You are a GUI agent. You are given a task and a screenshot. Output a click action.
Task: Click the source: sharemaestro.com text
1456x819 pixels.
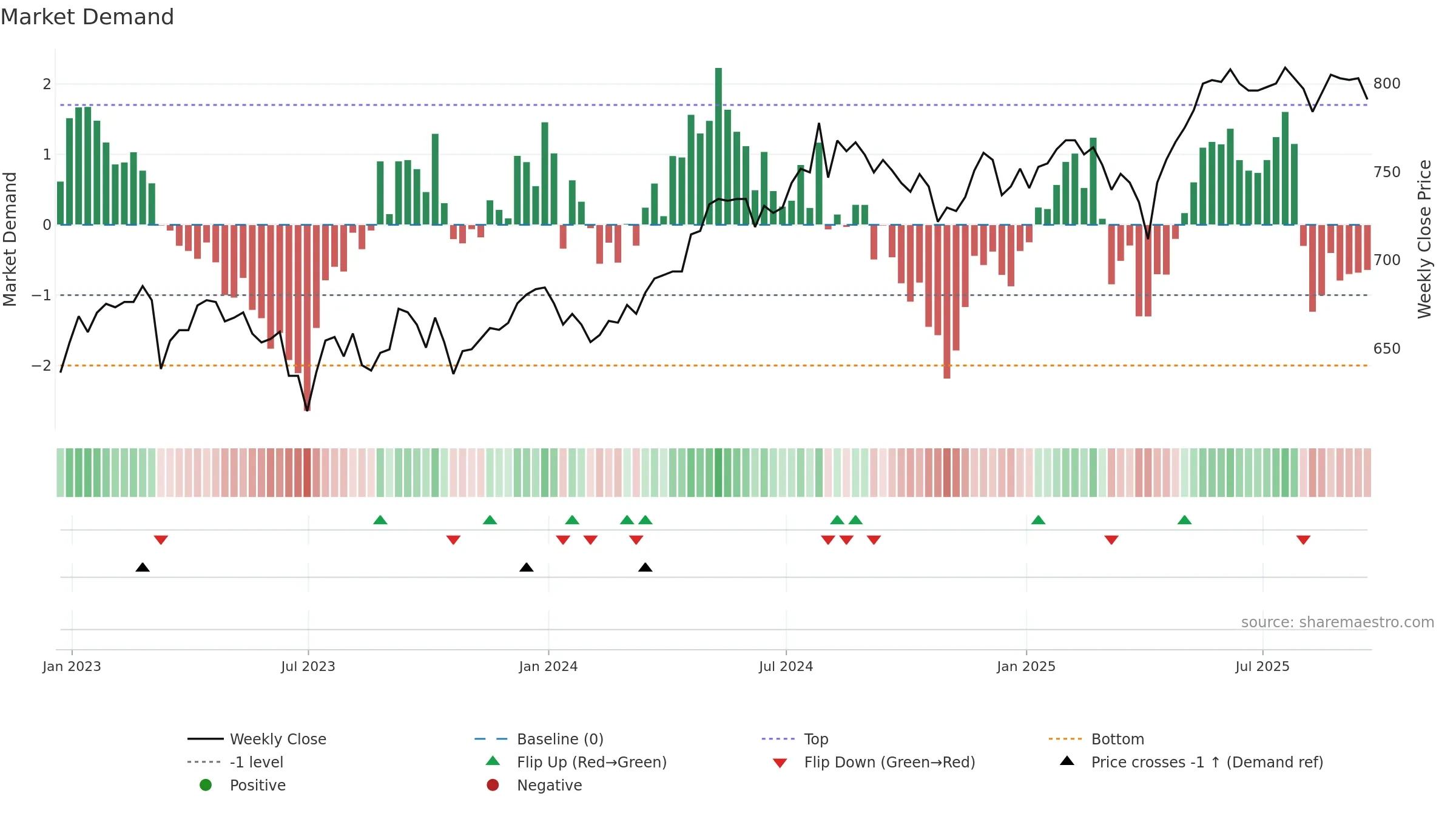pyautogui.click(x=1338, y=622)
